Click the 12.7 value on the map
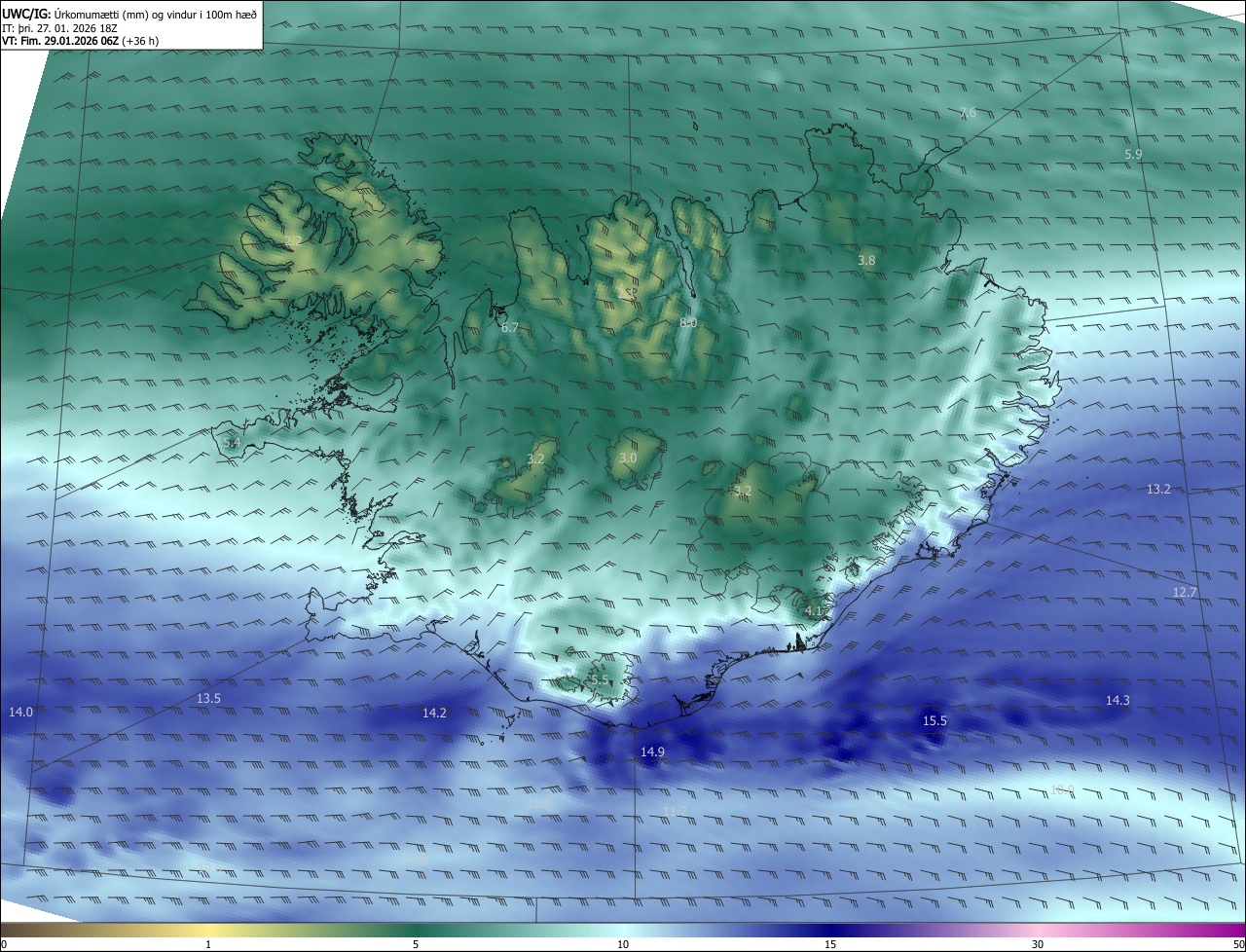Viewport: 1246px width, 952px height. click(1185, 593)
